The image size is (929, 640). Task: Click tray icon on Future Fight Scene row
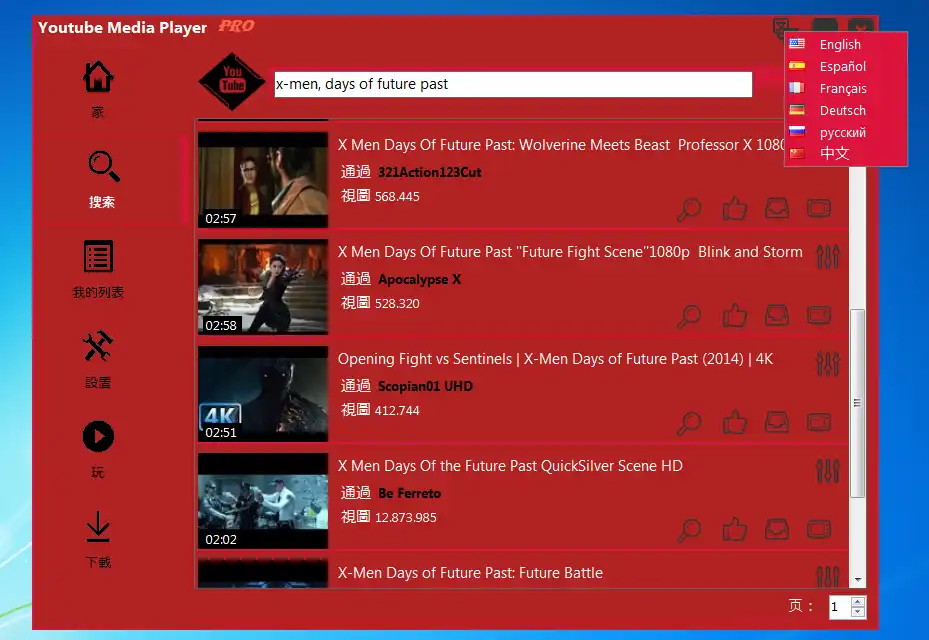click(777, 315)
